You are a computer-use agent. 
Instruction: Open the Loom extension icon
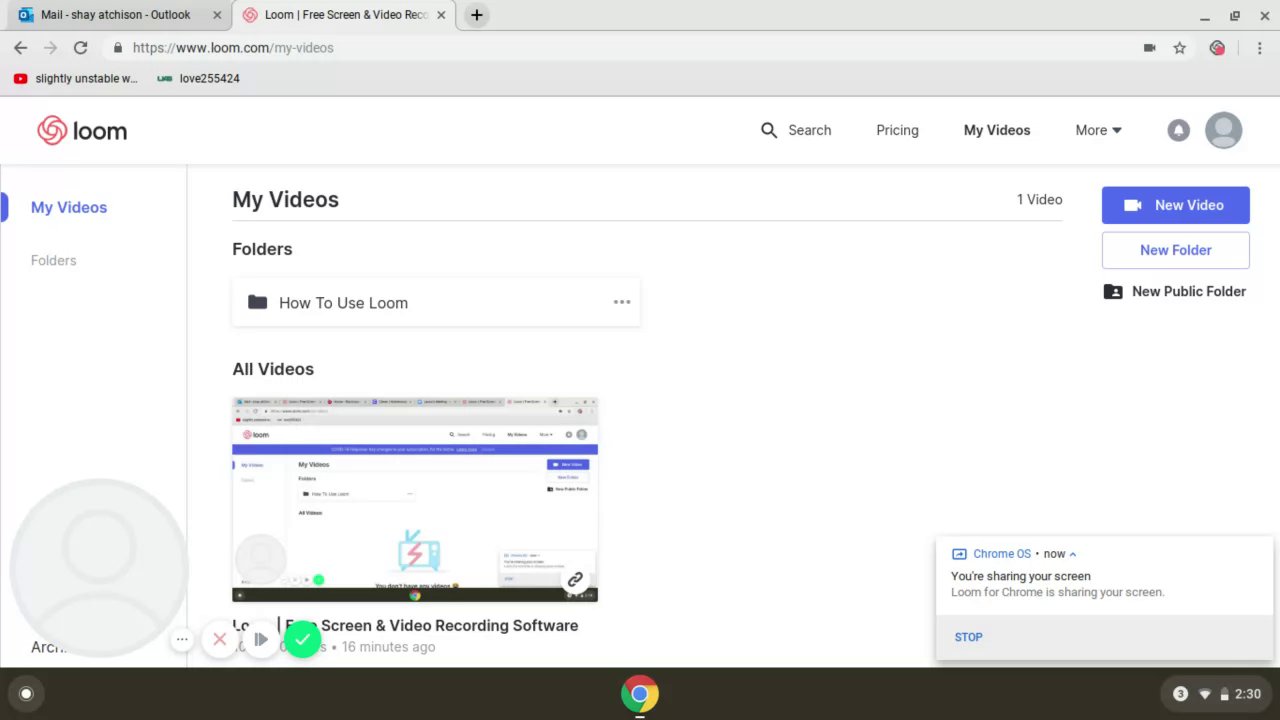click(x=1217, y=48)
